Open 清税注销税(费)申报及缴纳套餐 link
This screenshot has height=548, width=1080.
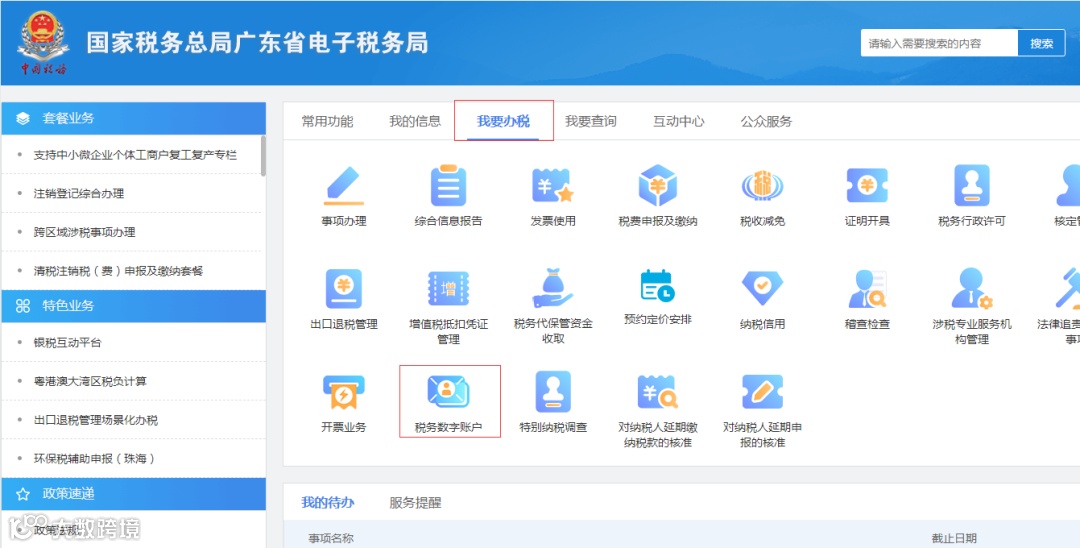coord(118,271)
